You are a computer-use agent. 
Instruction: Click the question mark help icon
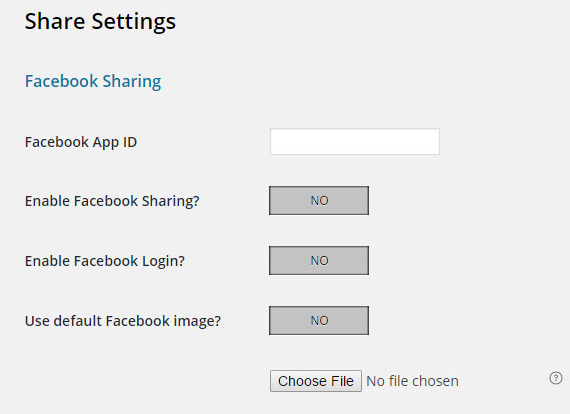point(555,378)
